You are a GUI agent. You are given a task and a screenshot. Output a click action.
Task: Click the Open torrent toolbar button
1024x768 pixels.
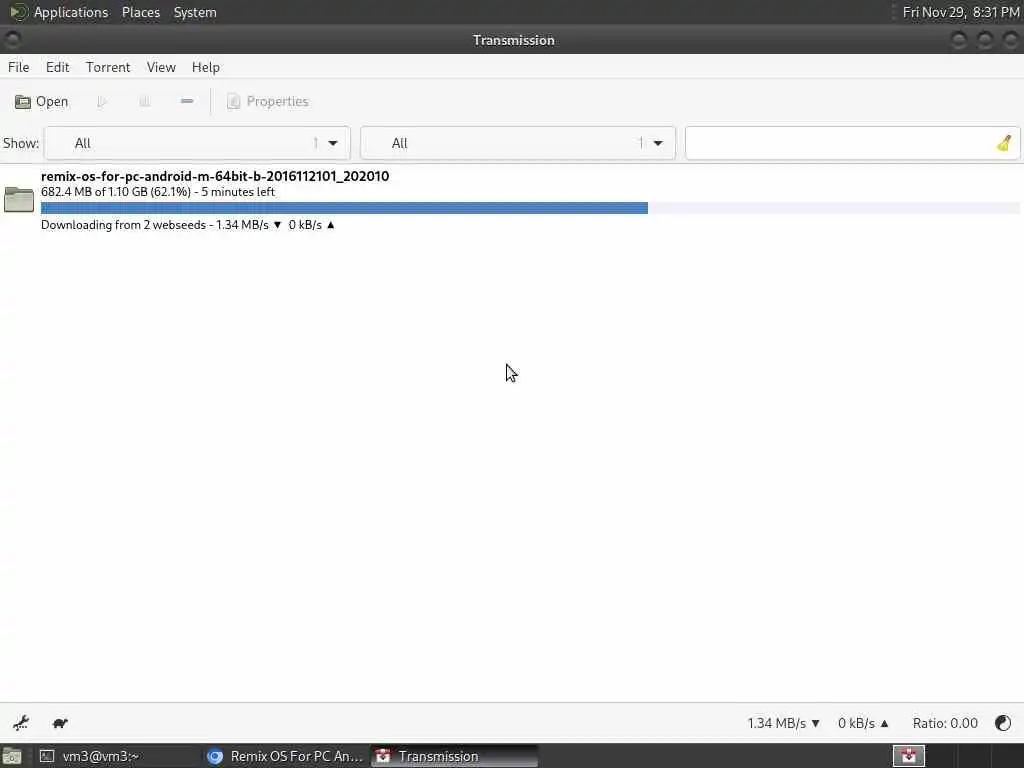click(x=42, y=101)
